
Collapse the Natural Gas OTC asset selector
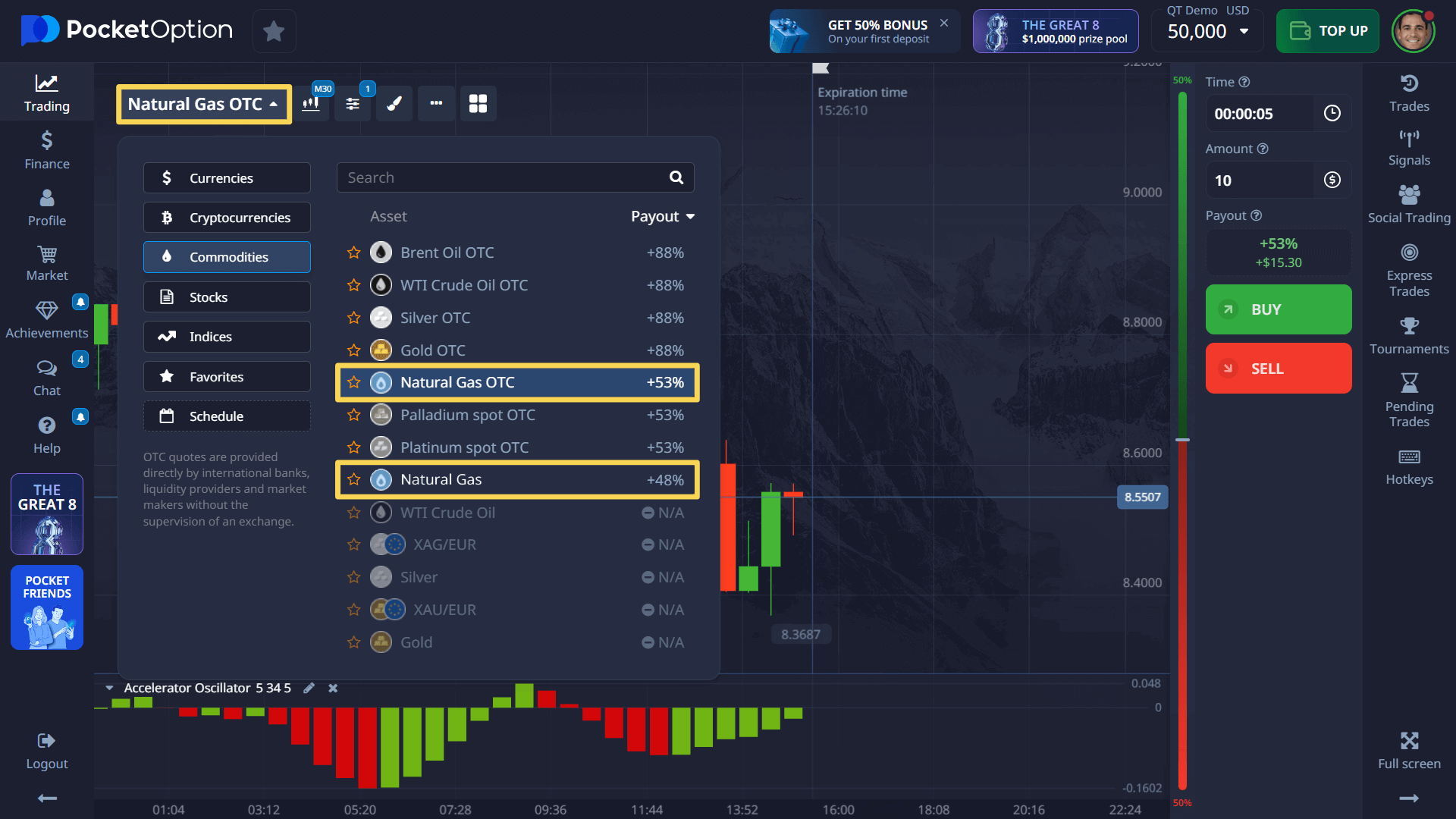click(203, 104)
